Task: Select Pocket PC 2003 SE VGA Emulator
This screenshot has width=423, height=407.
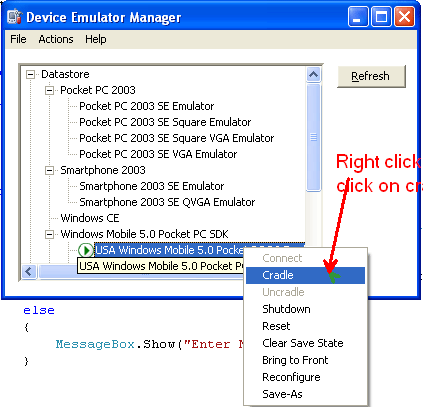Action: 158,154
